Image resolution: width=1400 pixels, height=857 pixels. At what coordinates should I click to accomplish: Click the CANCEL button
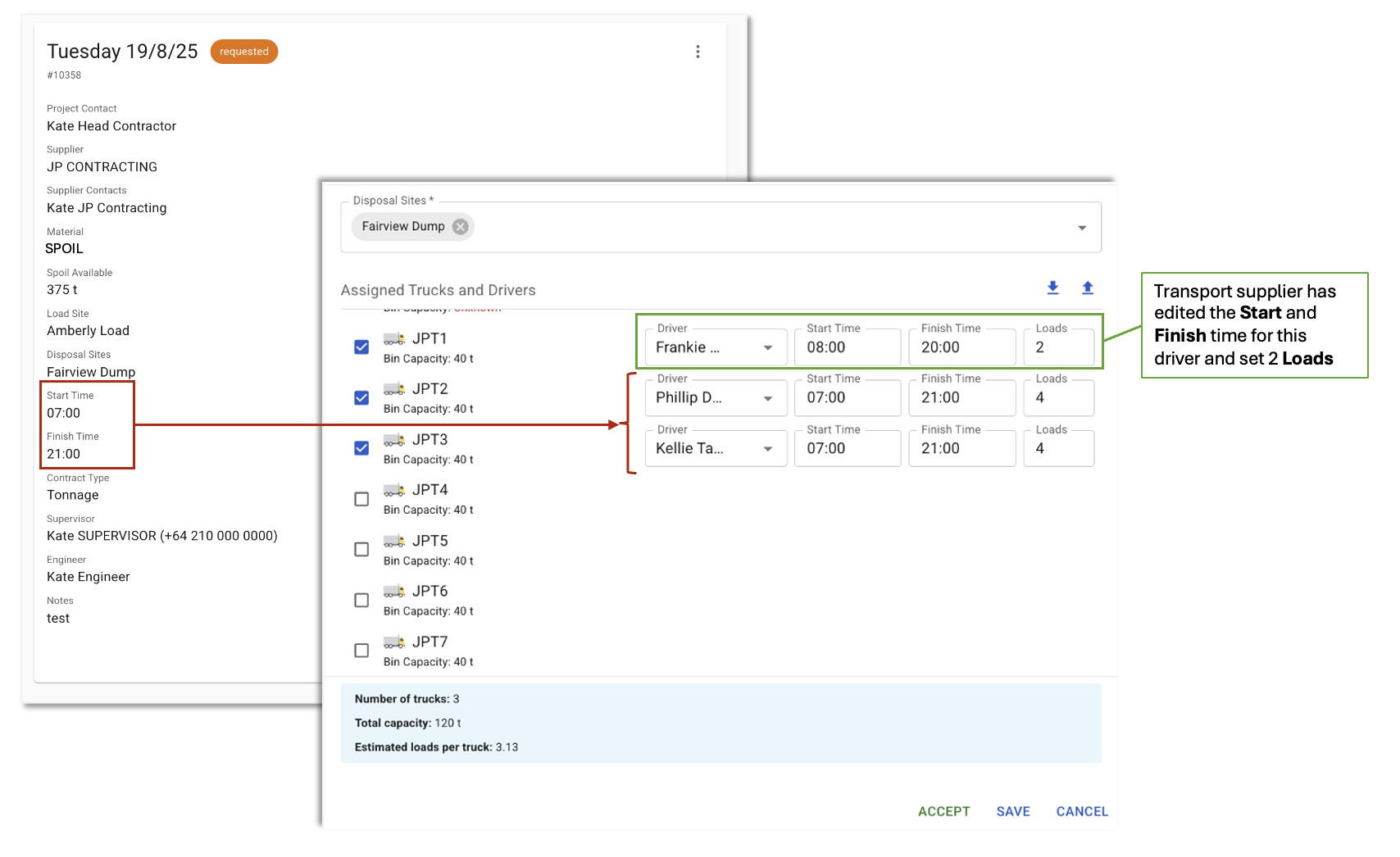[x=1082, y=811]
